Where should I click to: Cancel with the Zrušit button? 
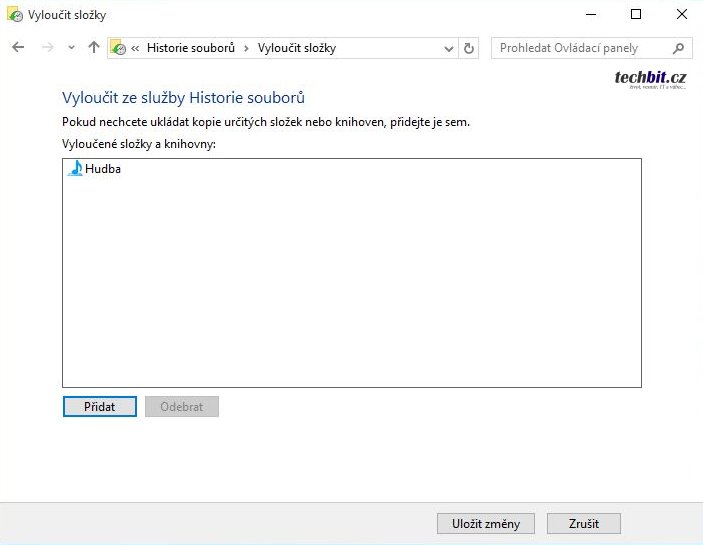pos(584,524)
